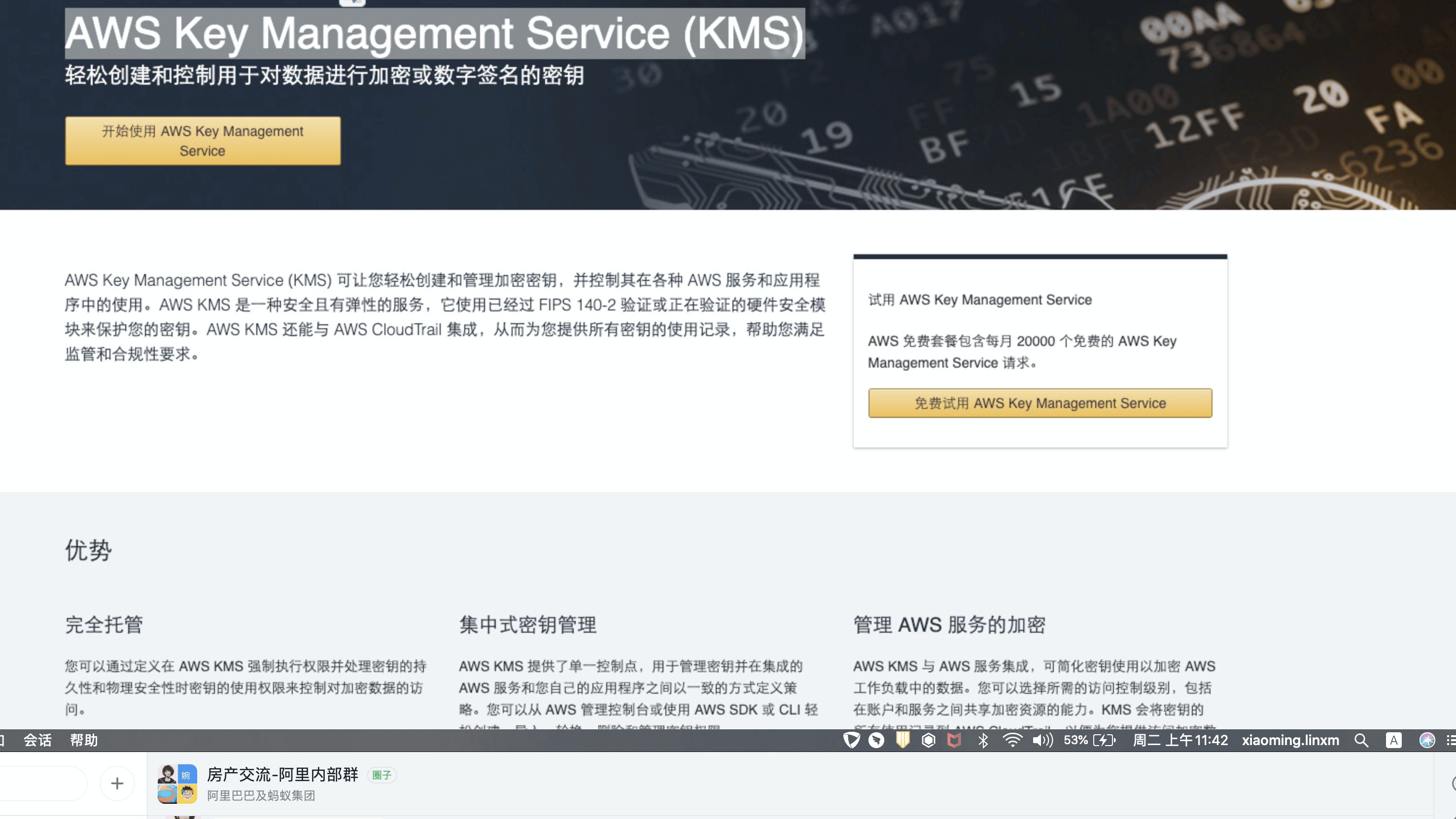Image resolution: width=1456 pixels, height=819 pixels.
Task: Open the battery 53% status menu
Action: coord(1089,740)
